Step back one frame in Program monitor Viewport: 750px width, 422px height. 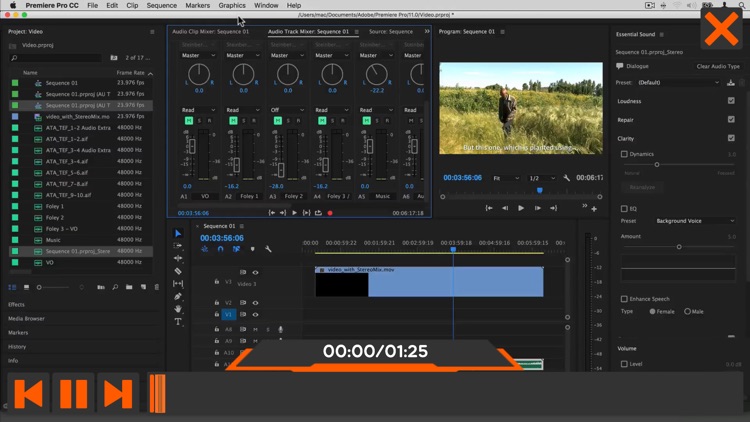pos(505,208)
